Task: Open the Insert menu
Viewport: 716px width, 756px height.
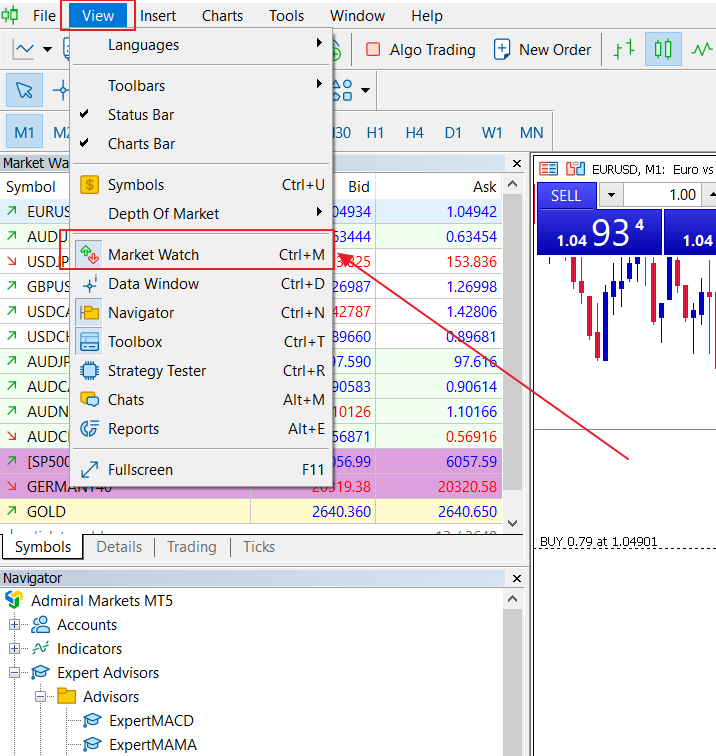Action: click(158, 16)
